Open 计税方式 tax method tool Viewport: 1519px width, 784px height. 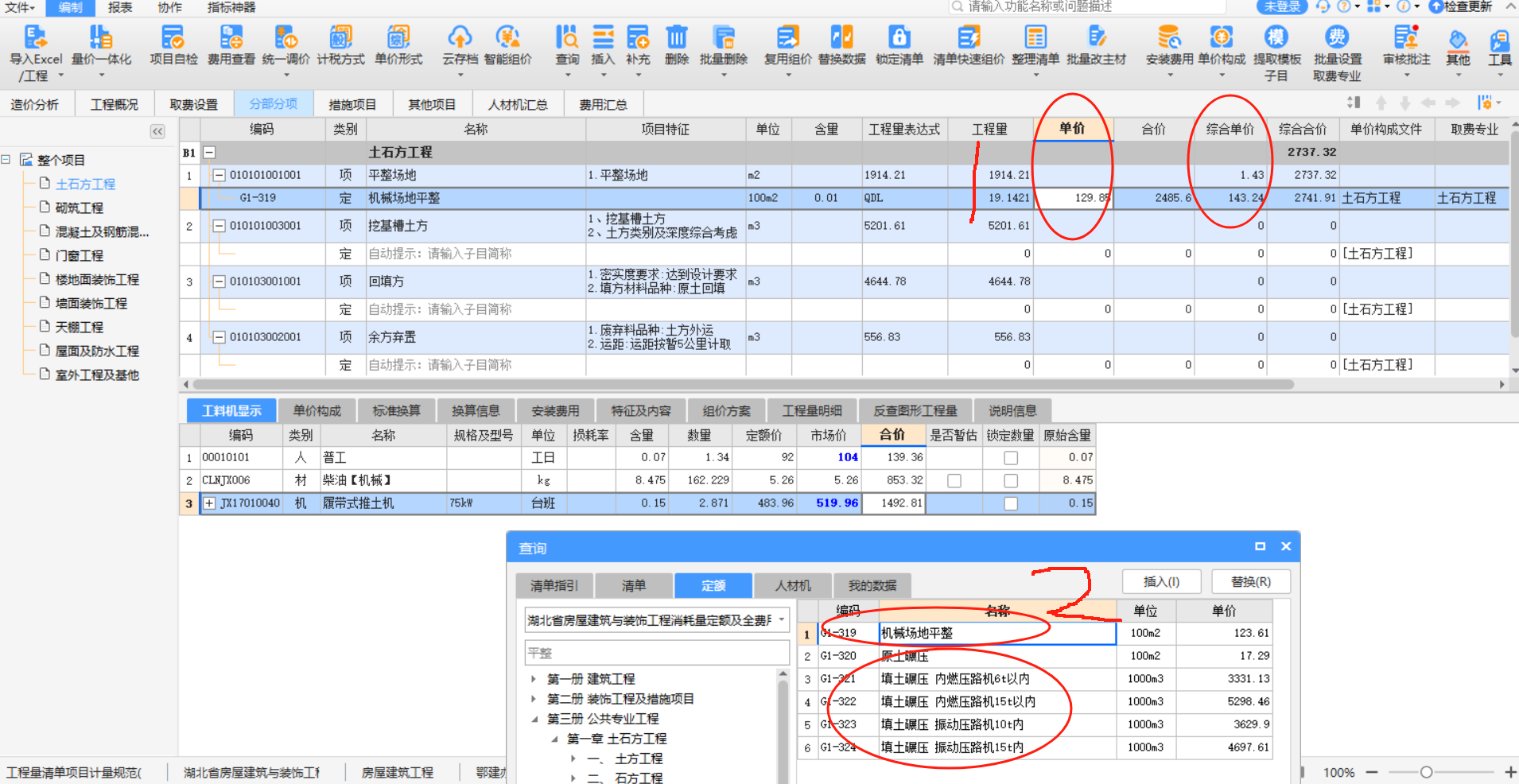(x=341, y=45)
